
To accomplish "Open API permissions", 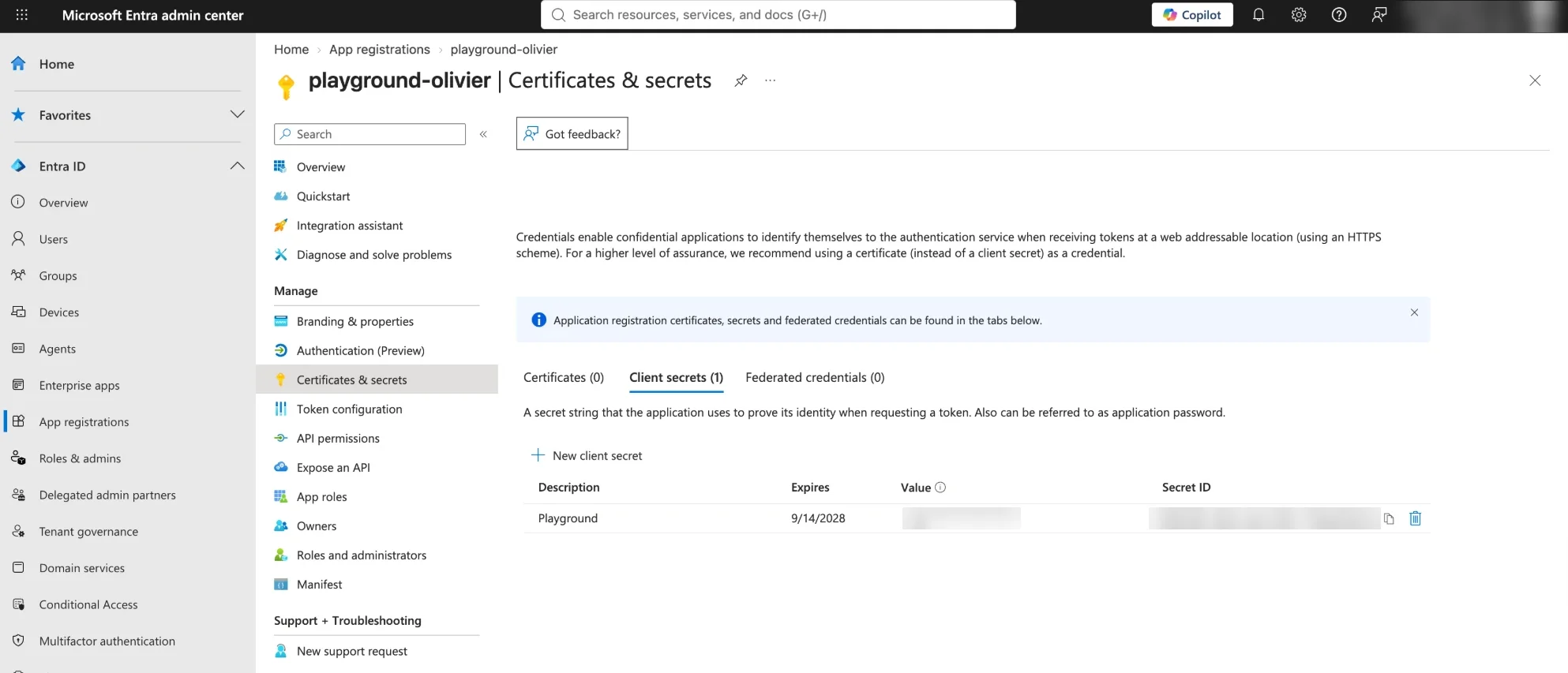I will (338, 438).
